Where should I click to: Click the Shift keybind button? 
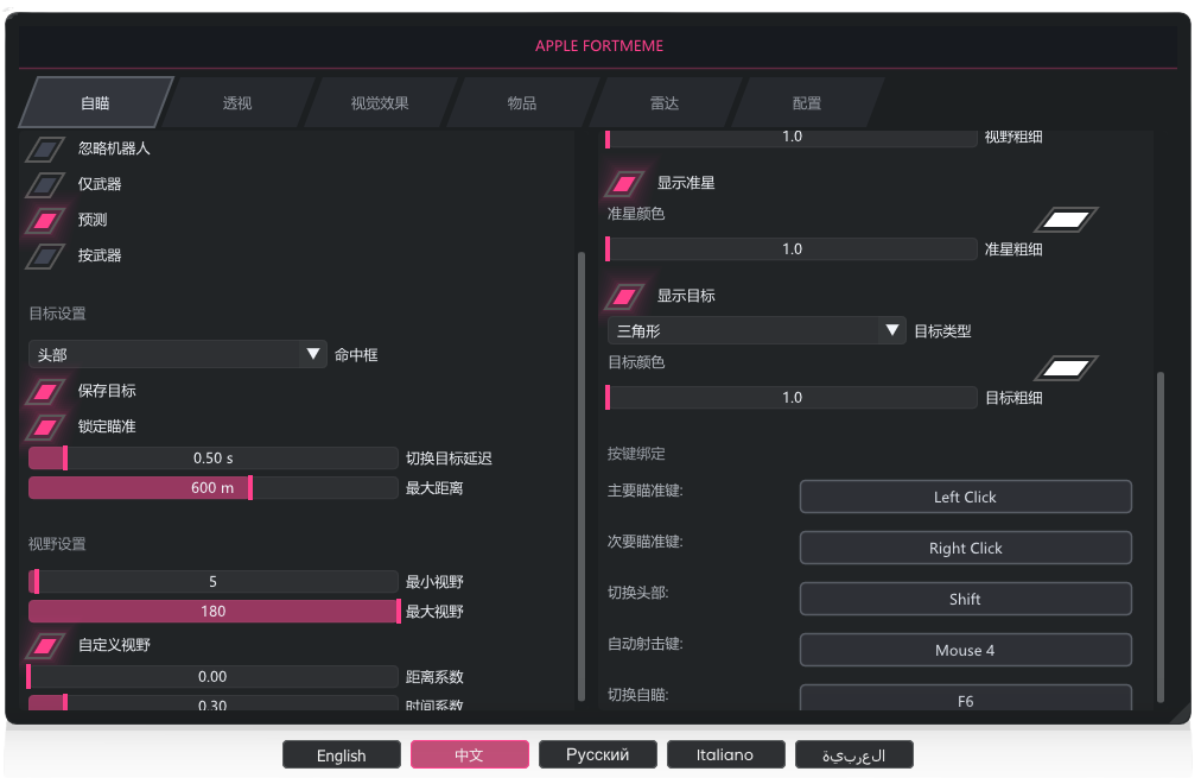click(965, 599)
